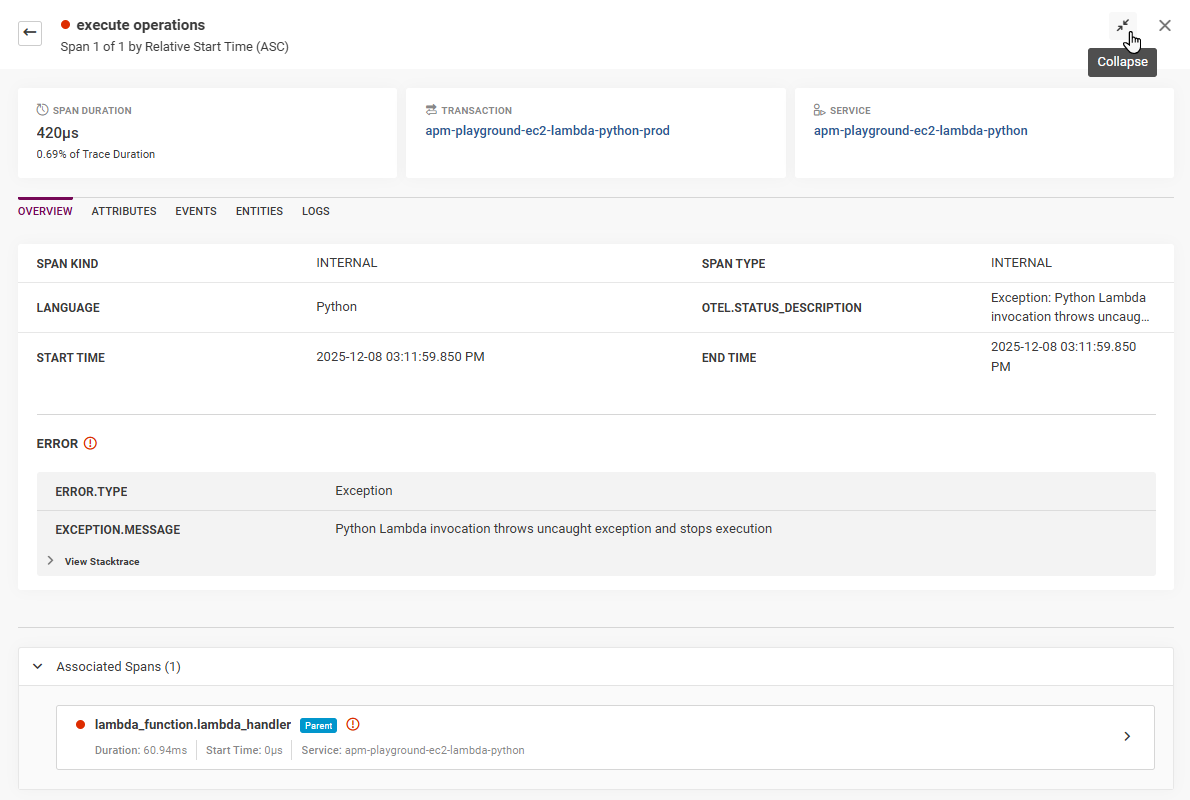The image size is (1190, 800).
Task: Open lambda_handler span details via right chevron
Action: tap(1127, 736)
